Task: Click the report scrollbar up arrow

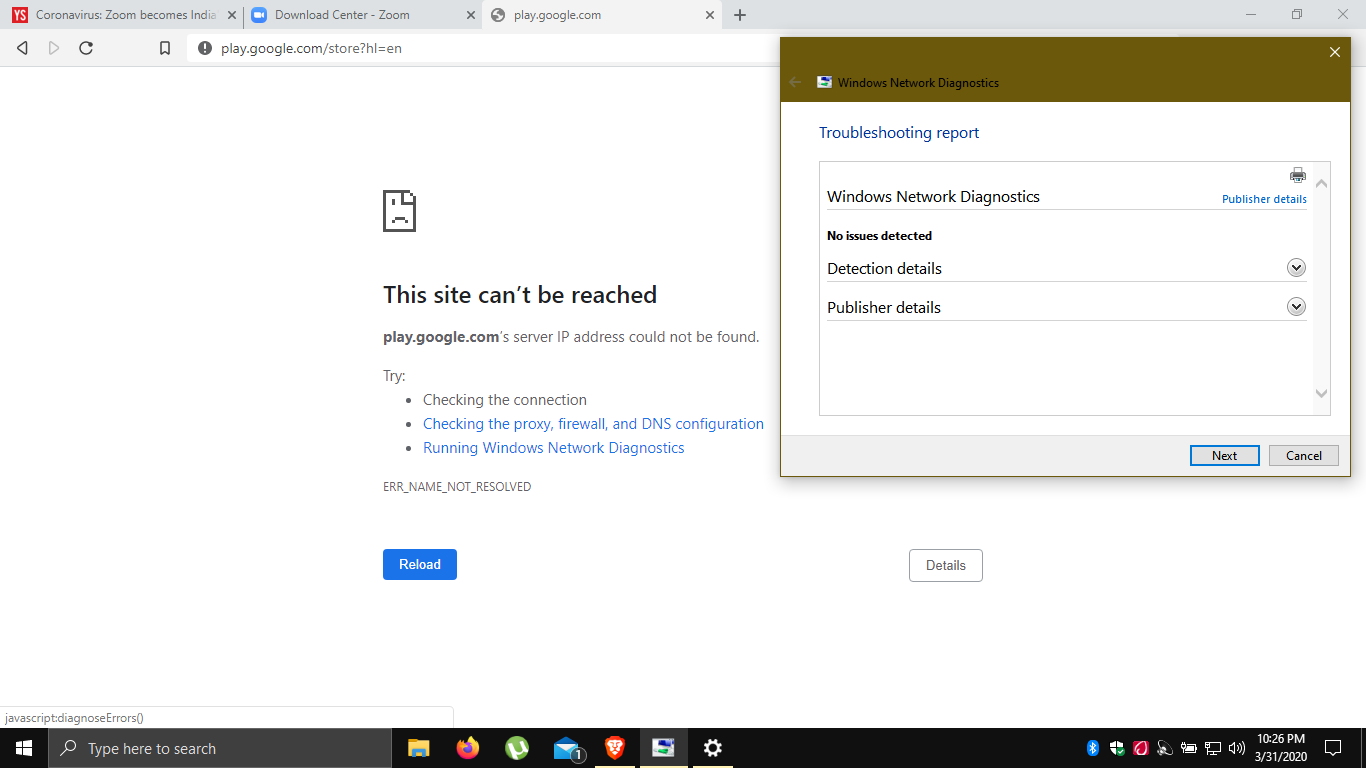Action: tap(1321, 184)
